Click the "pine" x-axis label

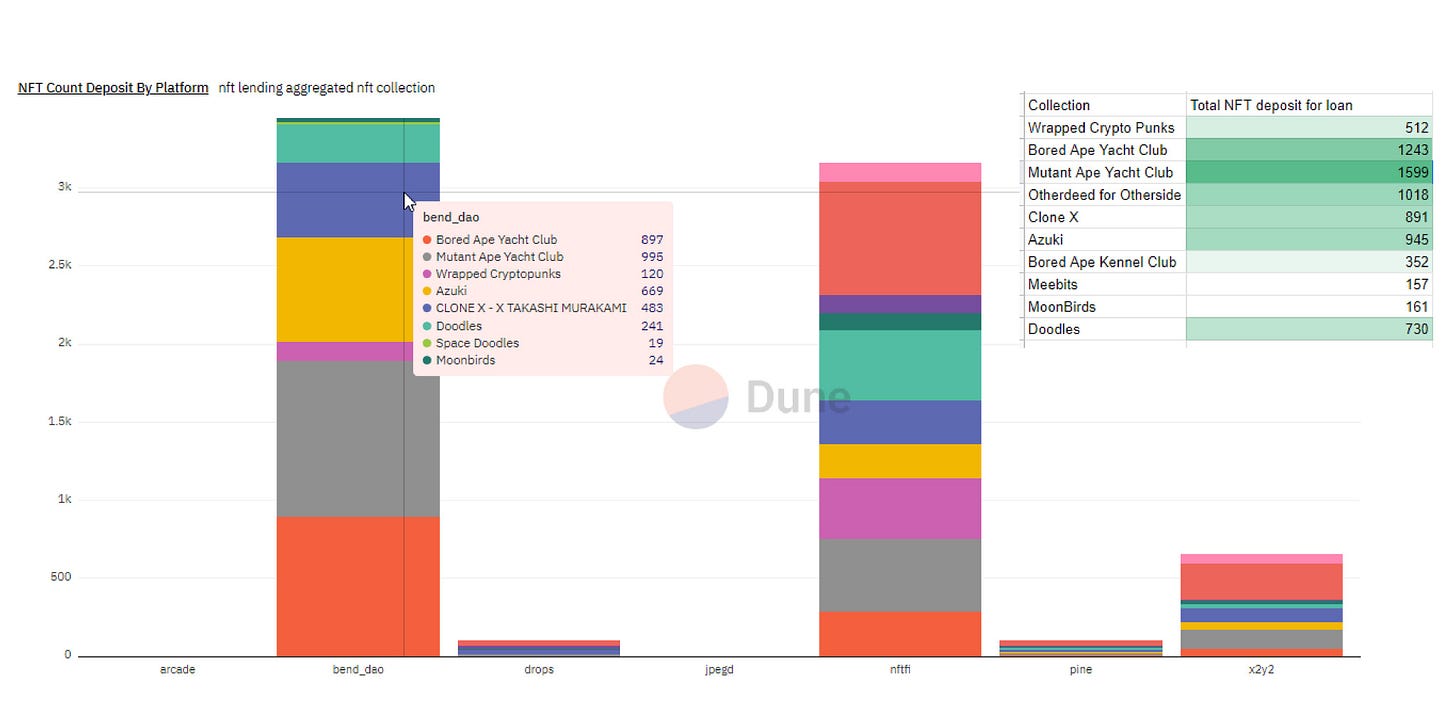click(x=1081, y=671)
